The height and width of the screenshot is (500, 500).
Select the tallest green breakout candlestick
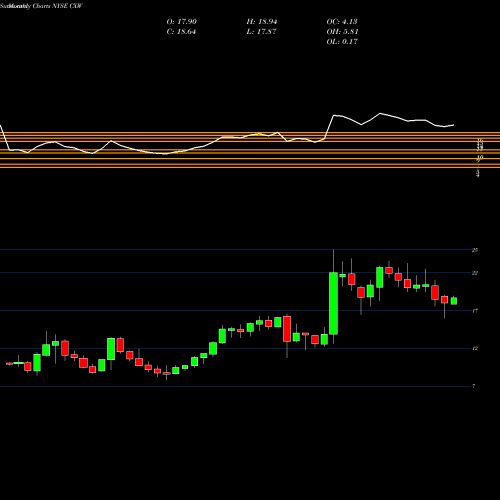pos(333,303)
